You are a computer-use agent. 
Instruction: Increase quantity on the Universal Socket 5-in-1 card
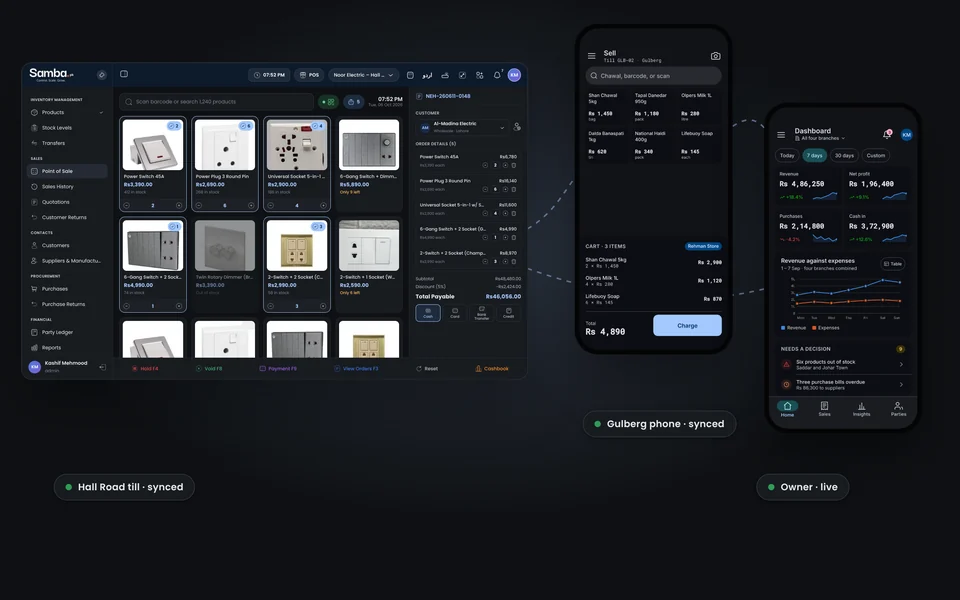323,206
